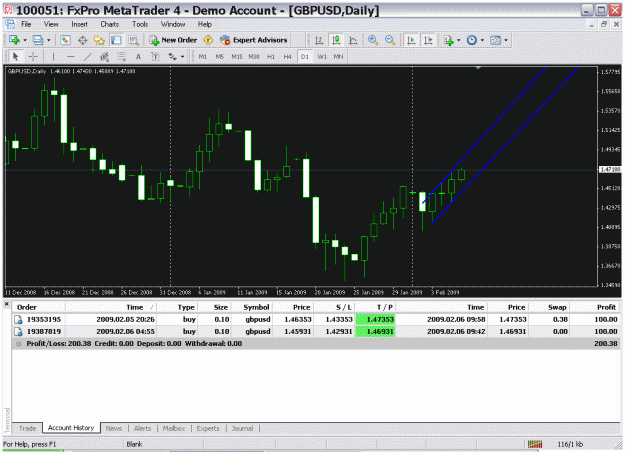Screen dimensions: 625x452
Task: Open the Help menu
Action: pos(204,24)
